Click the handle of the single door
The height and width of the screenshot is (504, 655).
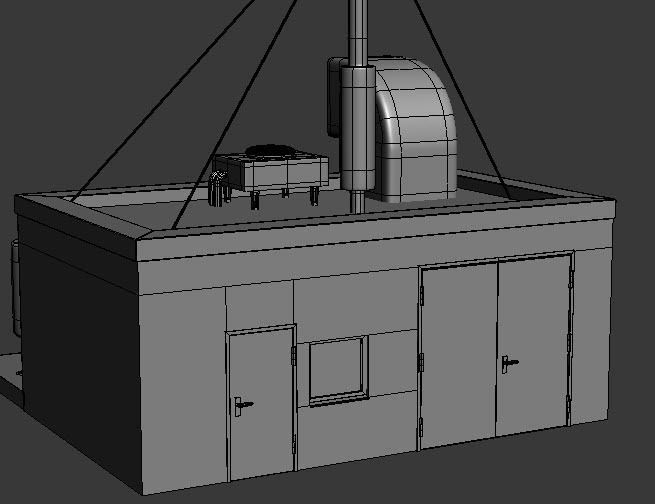pos(243,406)
